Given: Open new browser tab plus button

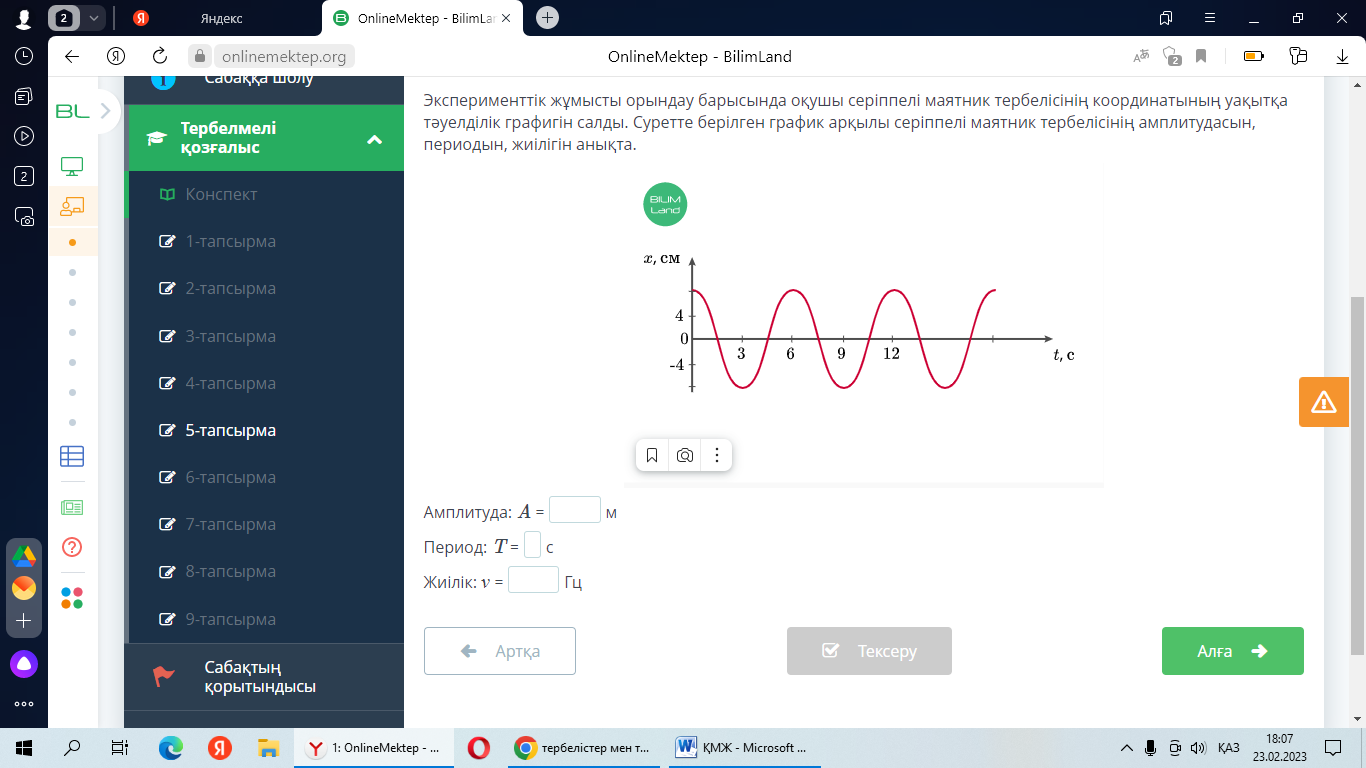Looking at the screenshot, I should click(x=547, y=18).
